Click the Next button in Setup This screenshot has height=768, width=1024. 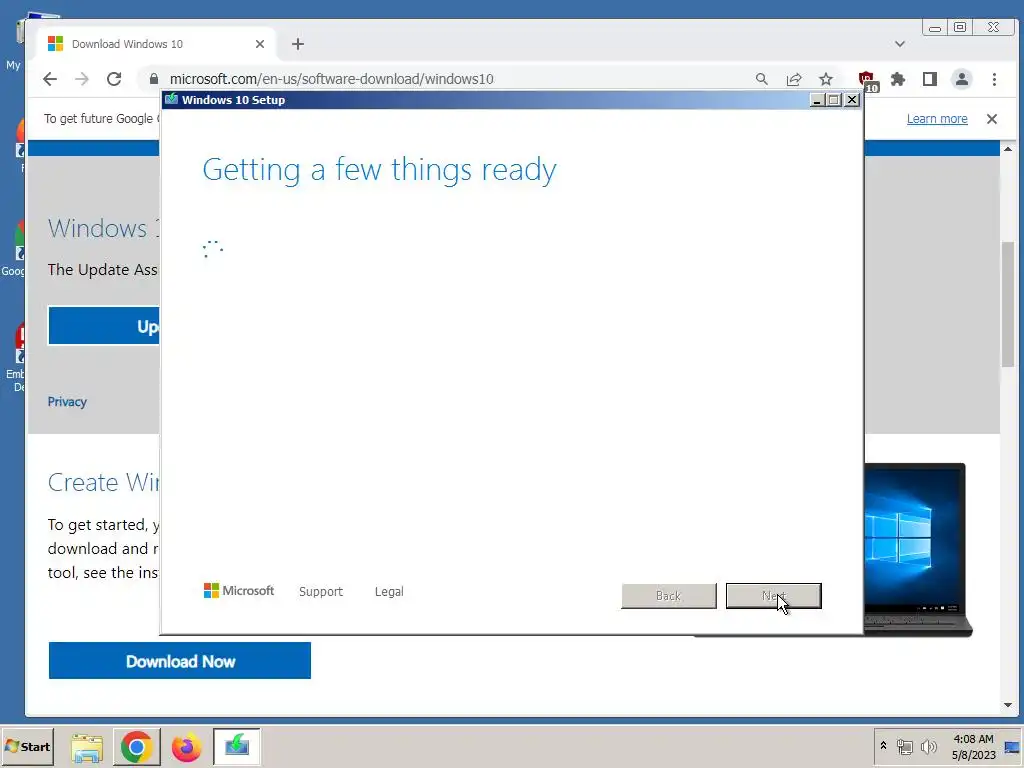click(x=773, y=596)
